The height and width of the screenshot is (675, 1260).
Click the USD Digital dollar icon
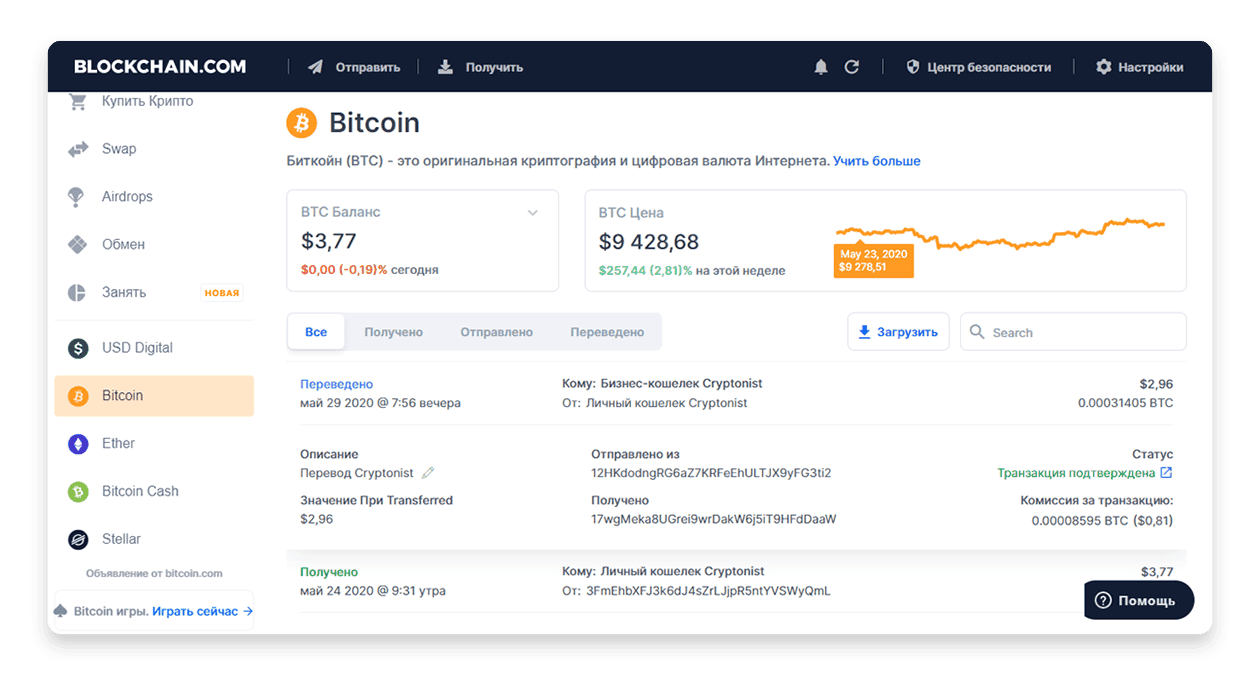tap(78, 348)
